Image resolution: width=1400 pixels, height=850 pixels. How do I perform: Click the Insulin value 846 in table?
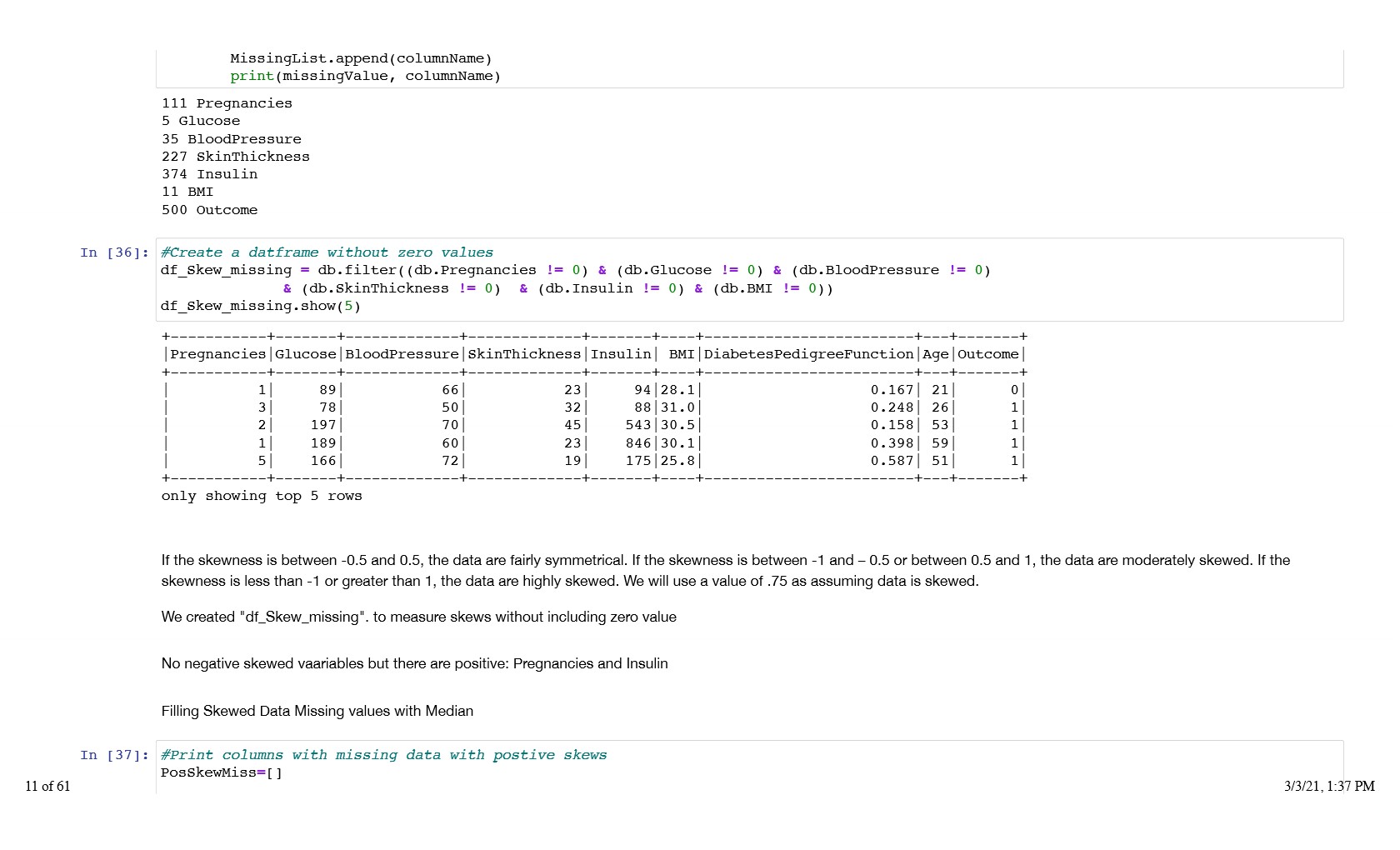point(638,443)
